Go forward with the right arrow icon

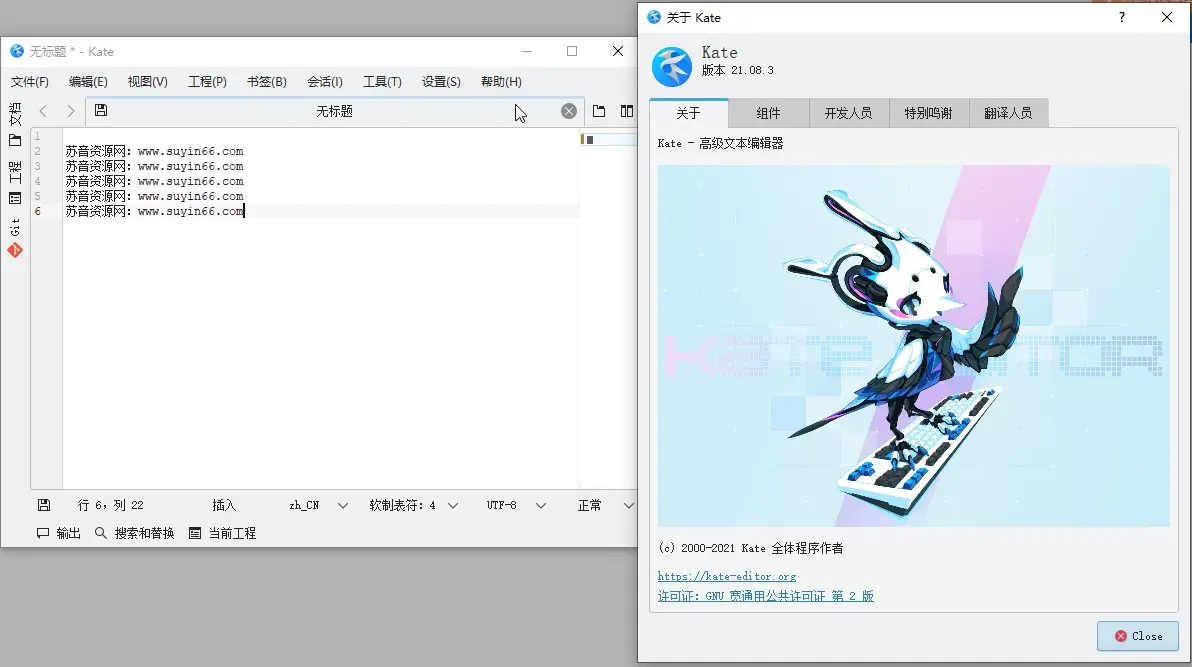[71, 111]
